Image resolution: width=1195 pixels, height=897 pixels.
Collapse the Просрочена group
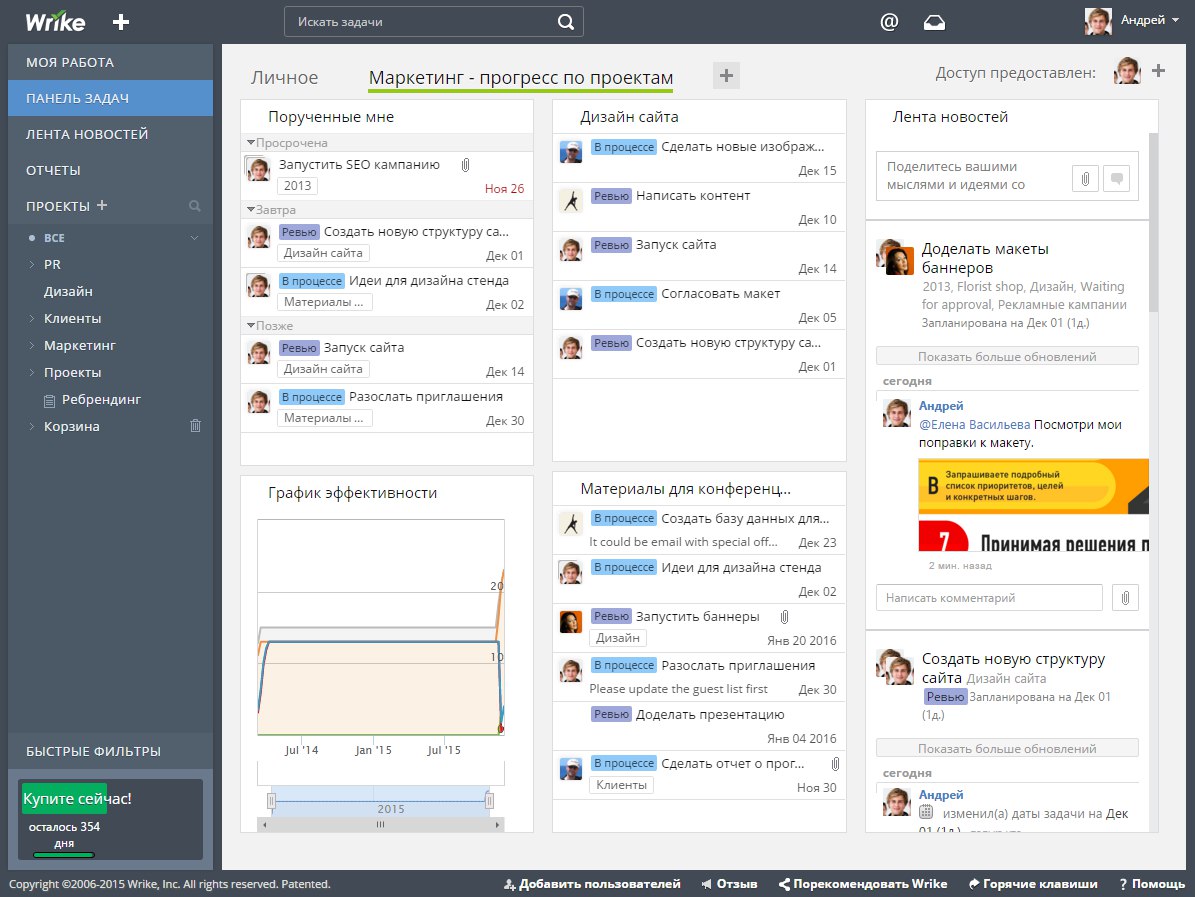coord(251,143)
